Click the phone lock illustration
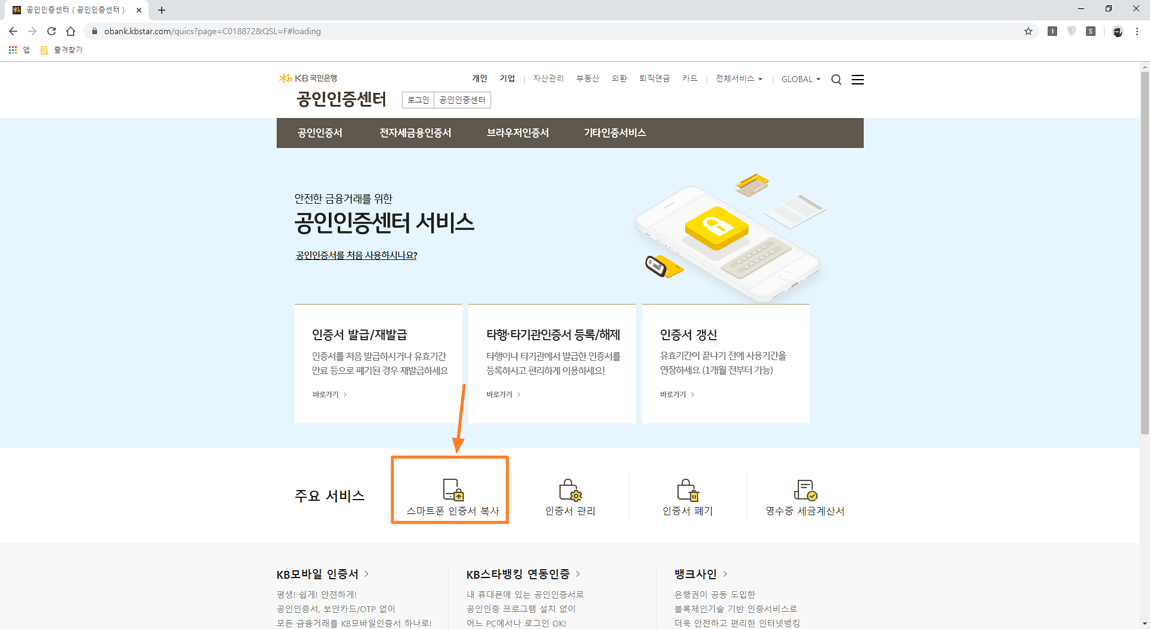The image size is (1150, 629). tap(728, 238)
